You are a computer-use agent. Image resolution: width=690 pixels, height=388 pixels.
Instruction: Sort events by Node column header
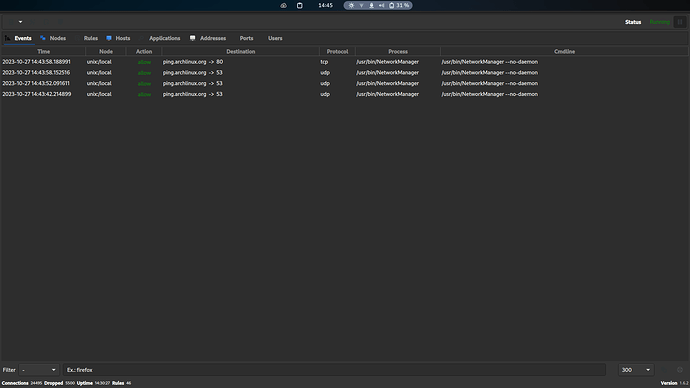(x=106, y=51)
